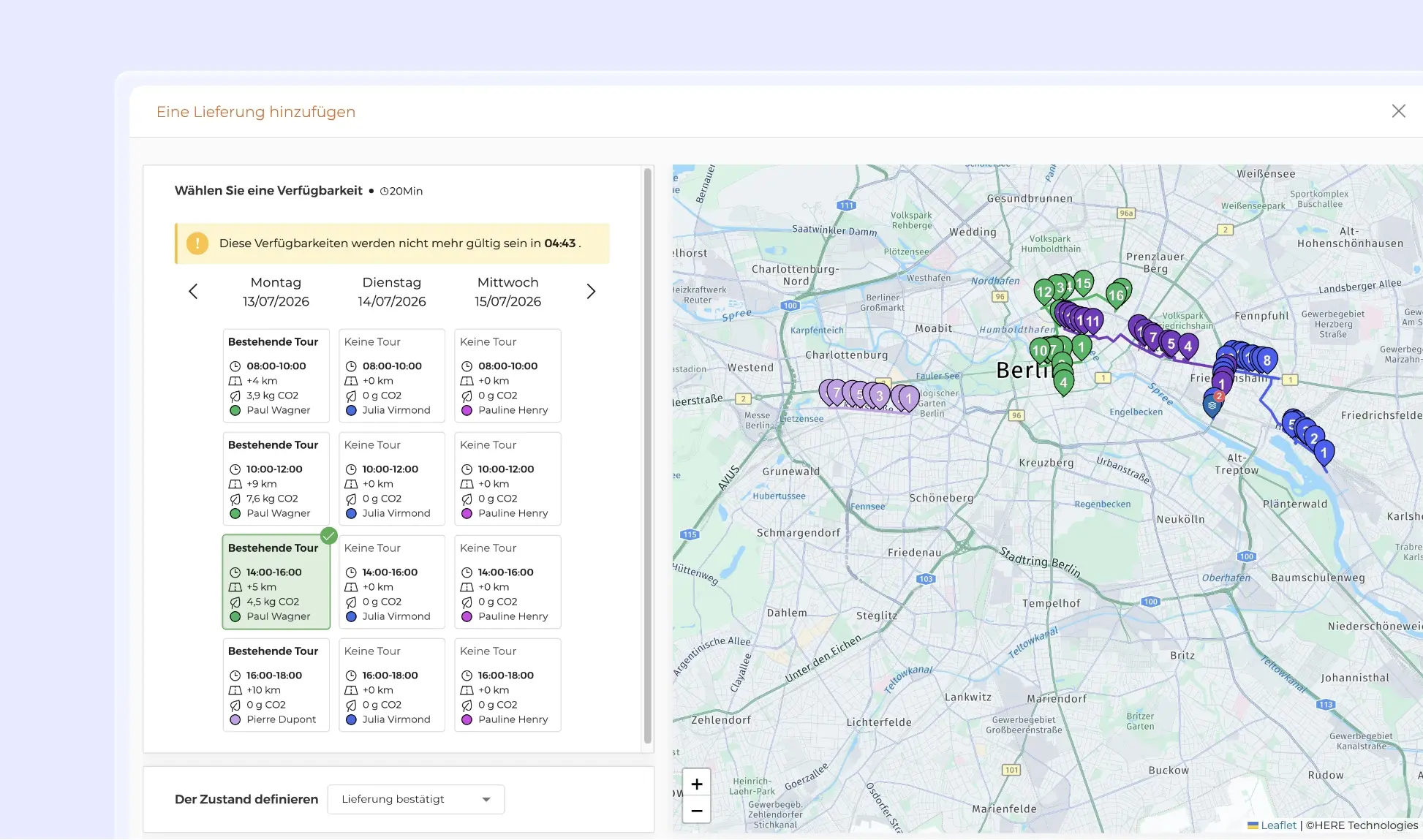Choose Dienstag 14:00-16:00 Julia Virmond slot
The image size is (1423, 840).
(x=392, y=582)
